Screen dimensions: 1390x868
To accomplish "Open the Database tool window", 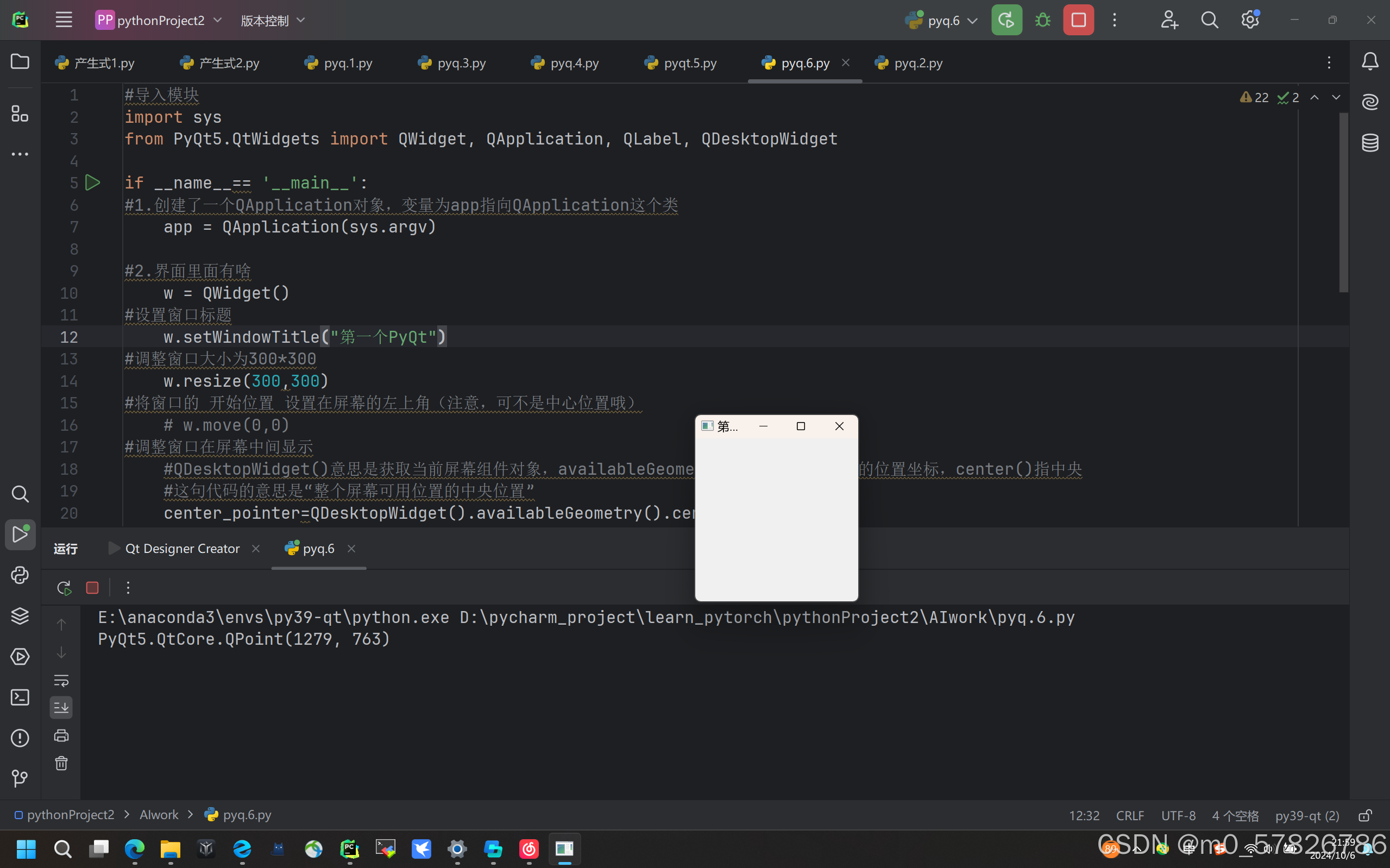I will 1370,142.
